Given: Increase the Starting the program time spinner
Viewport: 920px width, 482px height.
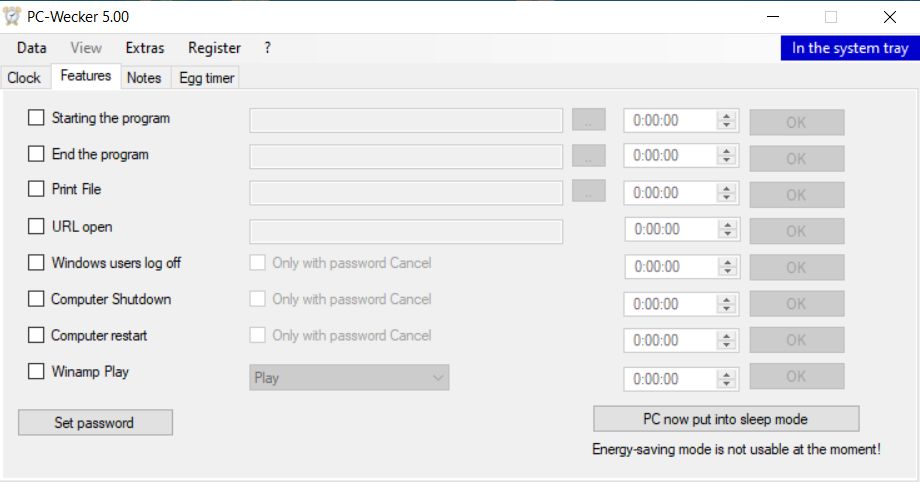Looking at the screenshot, I should pos(727,116).
